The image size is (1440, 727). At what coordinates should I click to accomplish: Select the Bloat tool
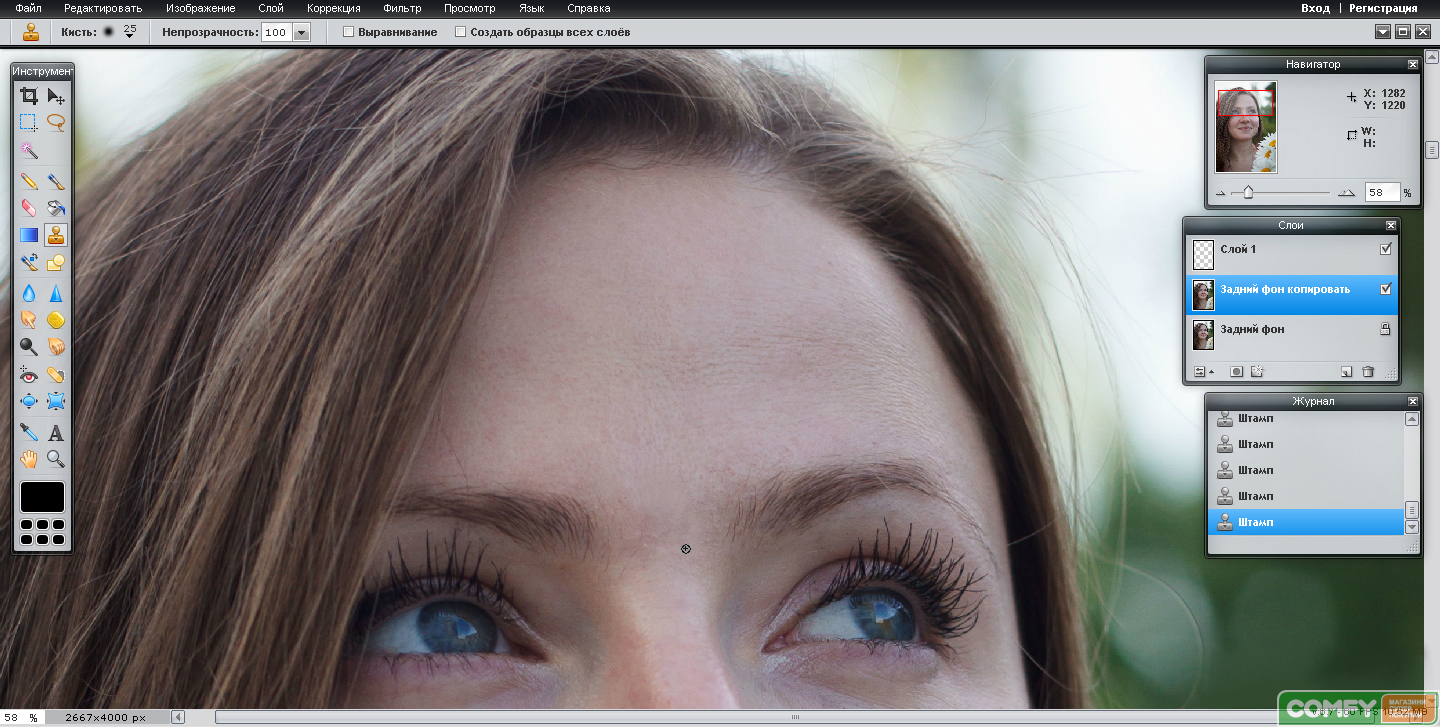tap(29, 402)
